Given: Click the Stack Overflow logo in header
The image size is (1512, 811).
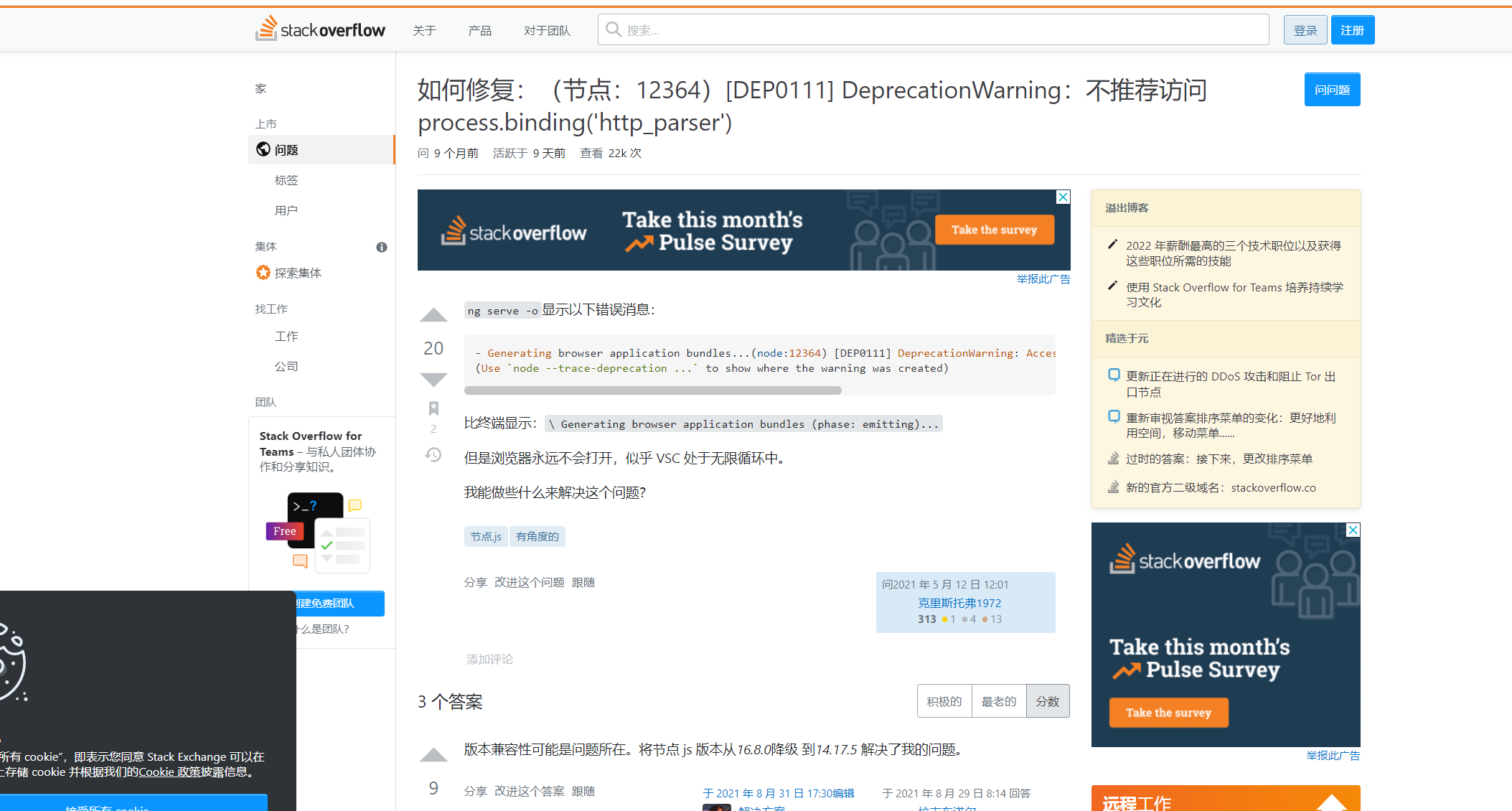Looking at the screenshot, I should [320, 29].
